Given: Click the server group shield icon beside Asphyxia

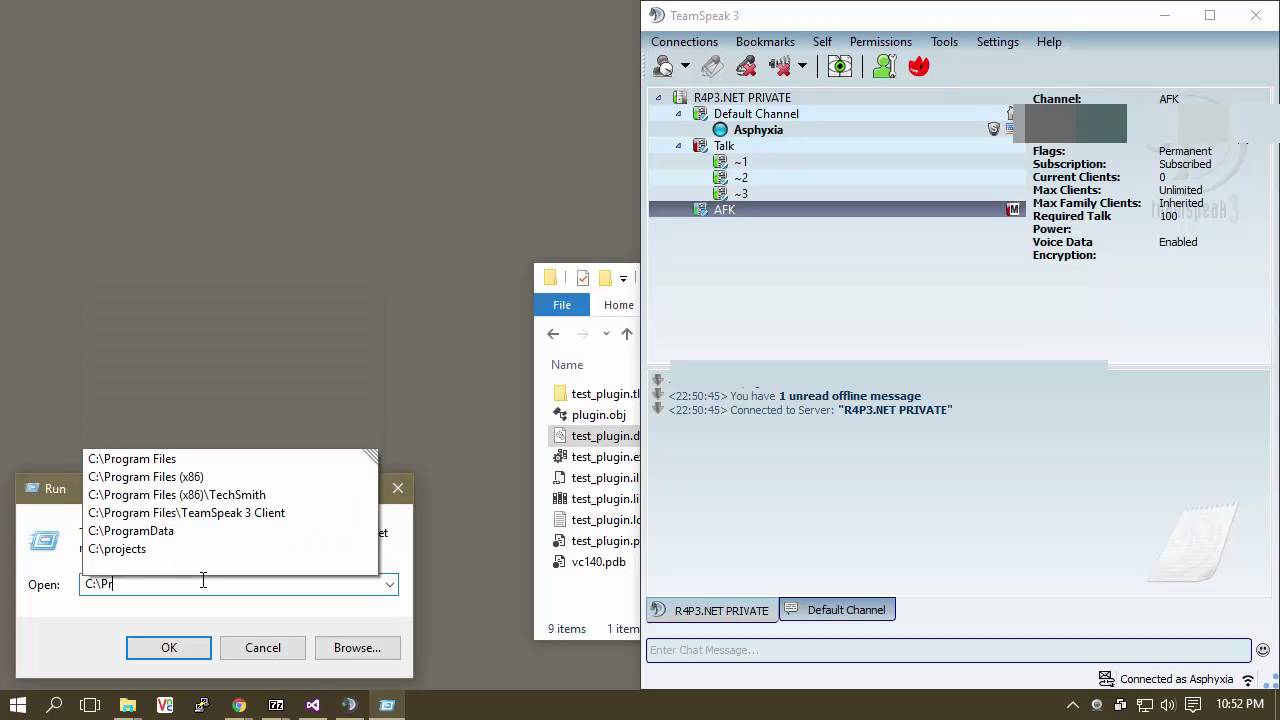Looking at the screenshot, I should pyautogui.click(x=994, y=130).
